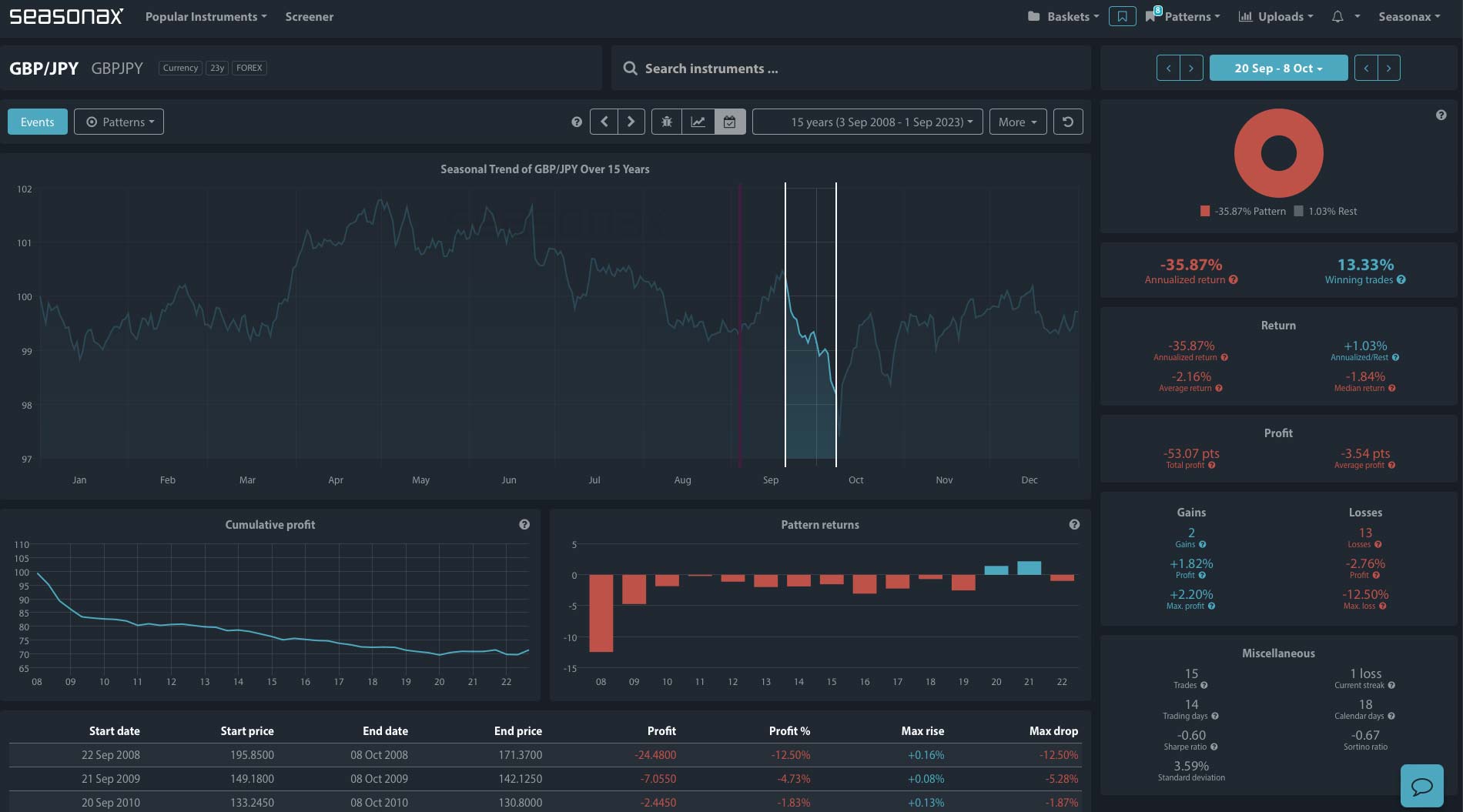1463x812 pixels.
Task: Toggle the gray Rest legend entry
Action: pyautogui.click(x=1326, y=211)
